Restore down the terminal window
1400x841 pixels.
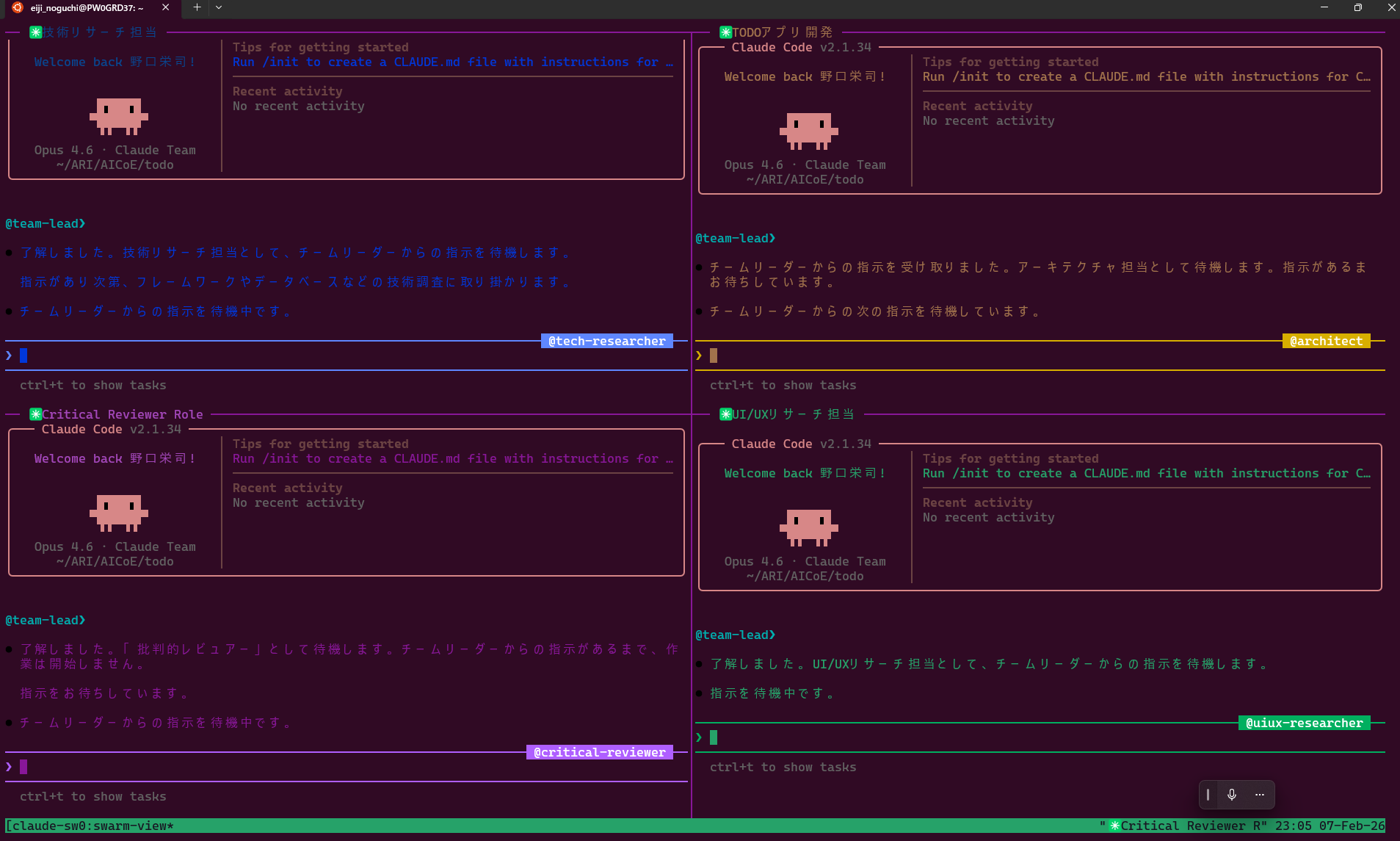pyautogui.click(x=1358, y=7)
